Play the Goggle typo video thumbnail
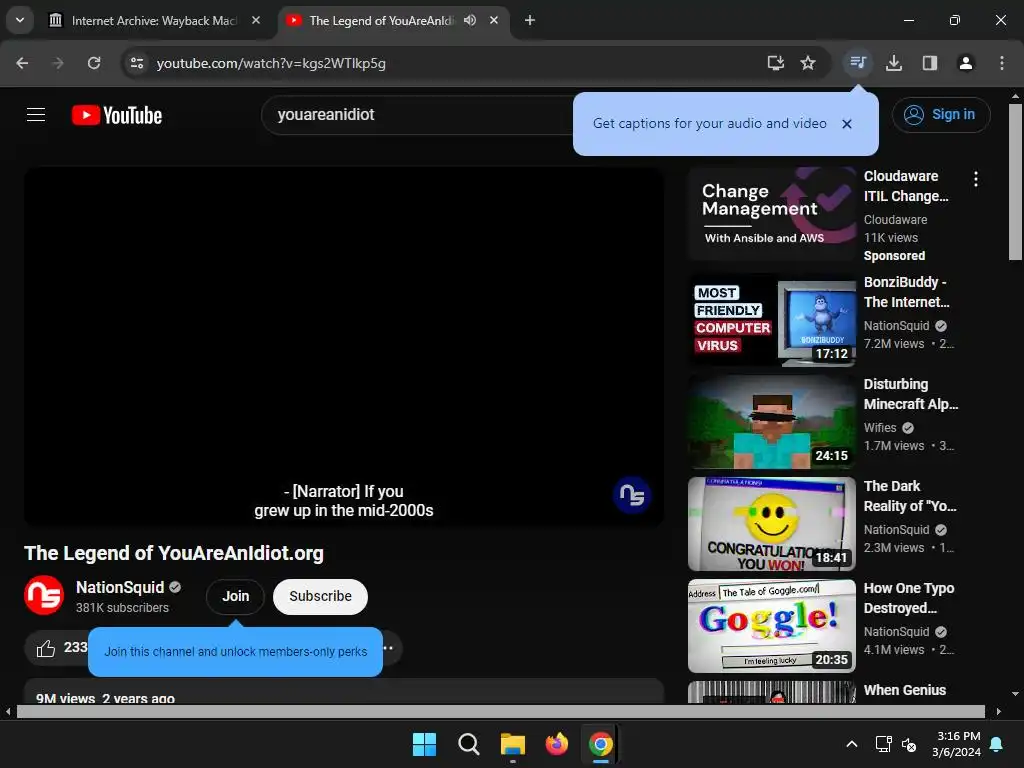The image size is (1024, 768). tap(772, 626)
